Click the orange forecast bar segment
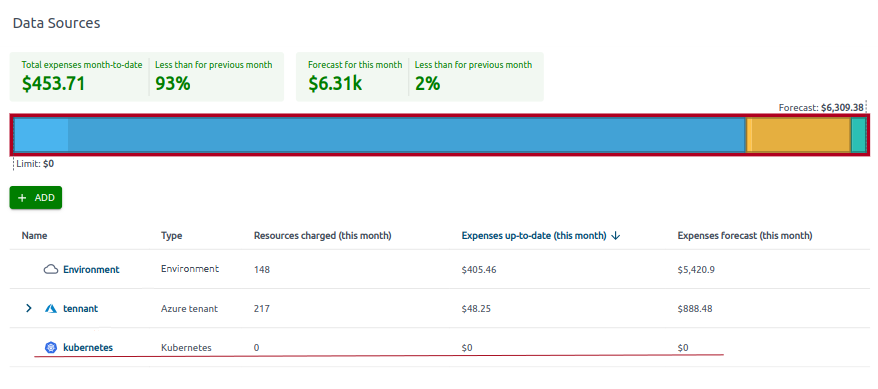This screenshot has width=878, height=389. (x=801, y=135)
